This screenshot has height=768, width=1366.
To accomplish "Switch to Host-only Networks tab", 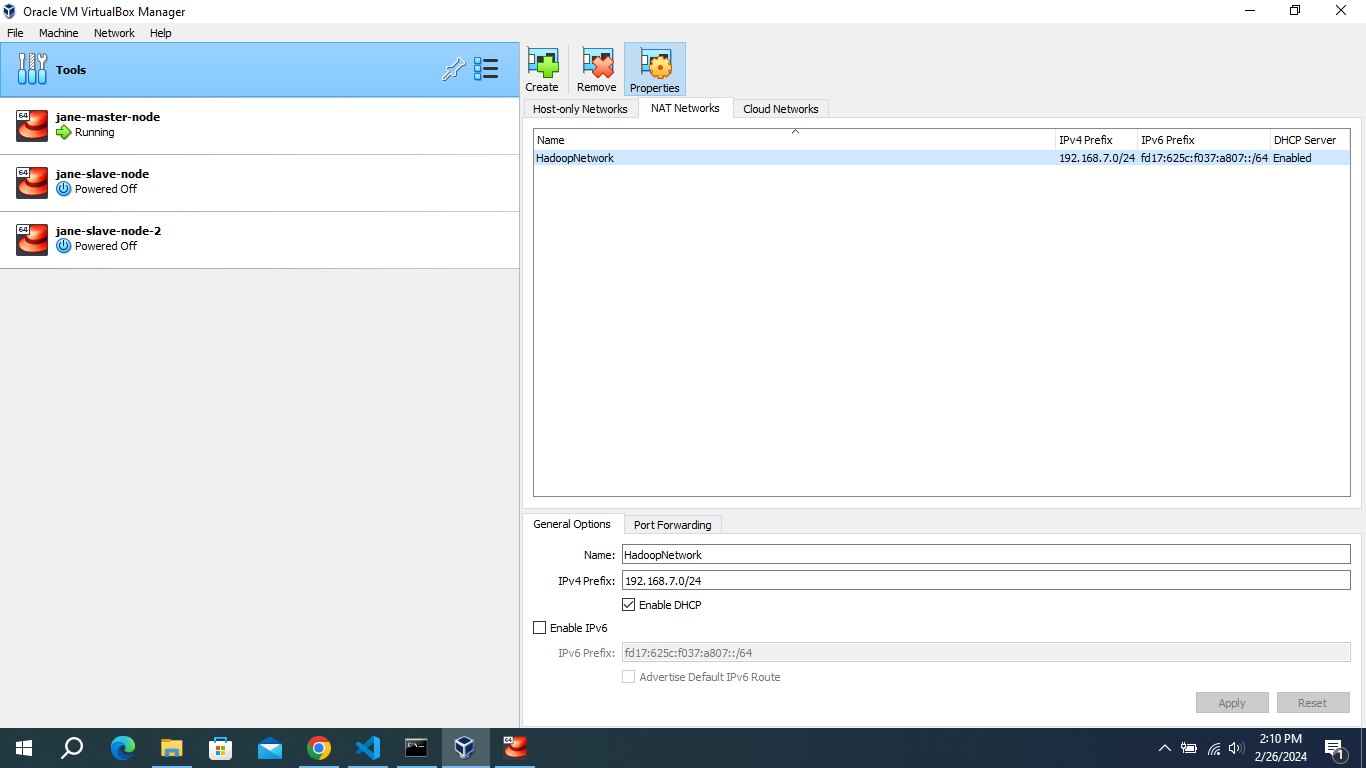I will click(580, 109).
